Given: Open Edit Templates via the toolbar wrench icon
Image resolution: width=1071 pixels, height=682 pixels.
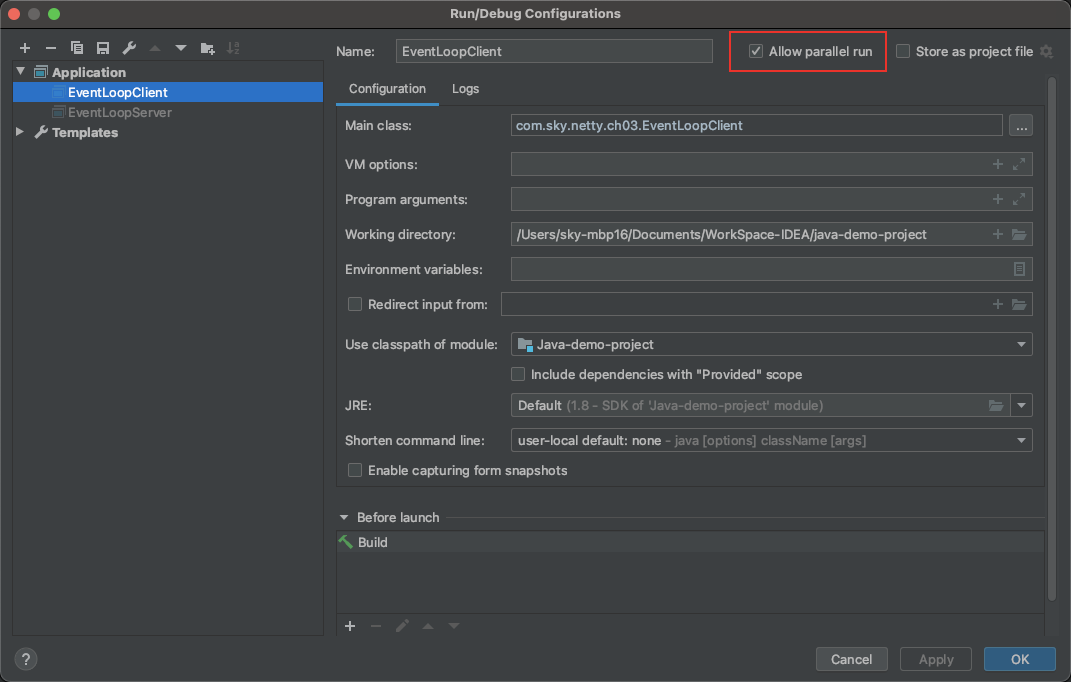Looking at the screenshot, I should 129,48.
